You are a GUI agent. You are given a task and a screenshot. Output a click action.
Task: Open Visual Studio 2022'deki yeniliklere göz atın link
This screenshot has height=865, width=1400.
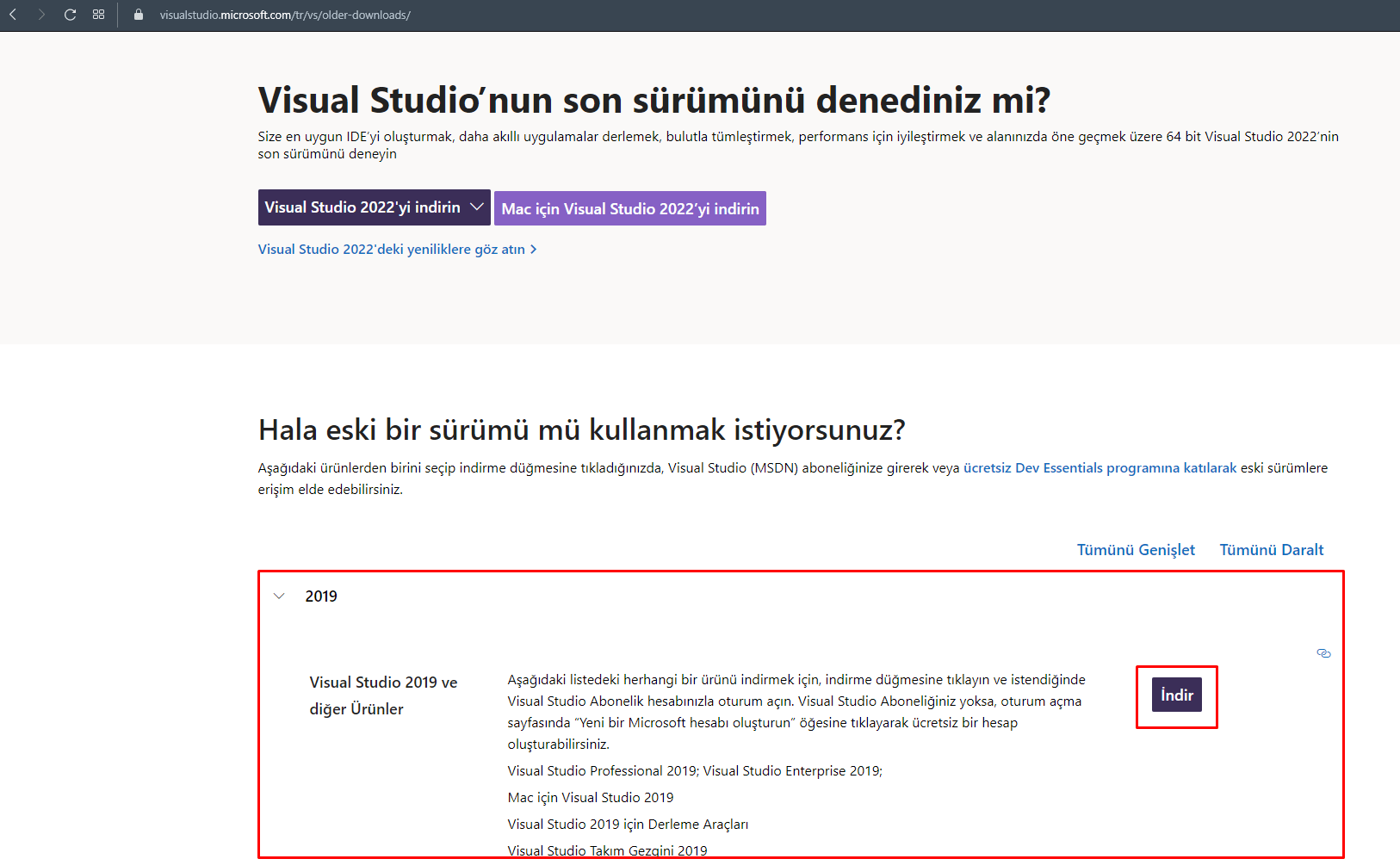point(398,249)
